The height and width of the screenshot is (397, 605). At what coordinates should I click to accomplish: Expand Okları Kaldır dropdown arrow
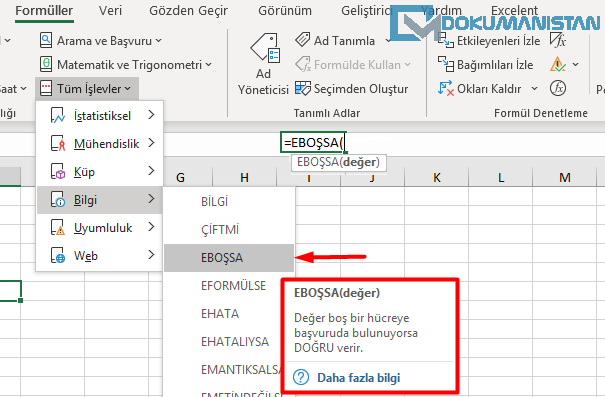click(x=534, y=89)
